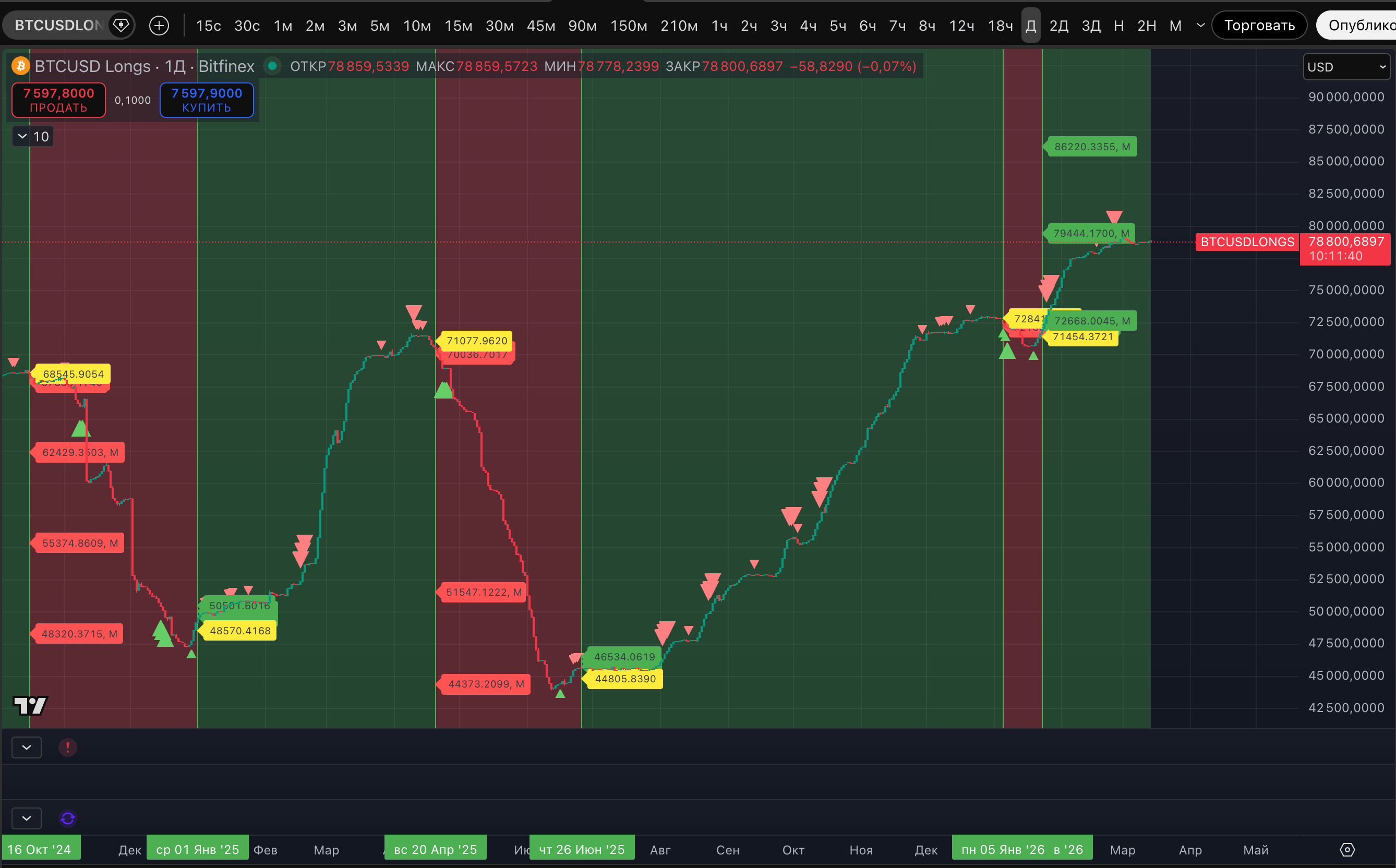Click the plus add-symbol icon
Image resolution: width=1396 pixels, height=868 pixels.
tap(159, 25)
